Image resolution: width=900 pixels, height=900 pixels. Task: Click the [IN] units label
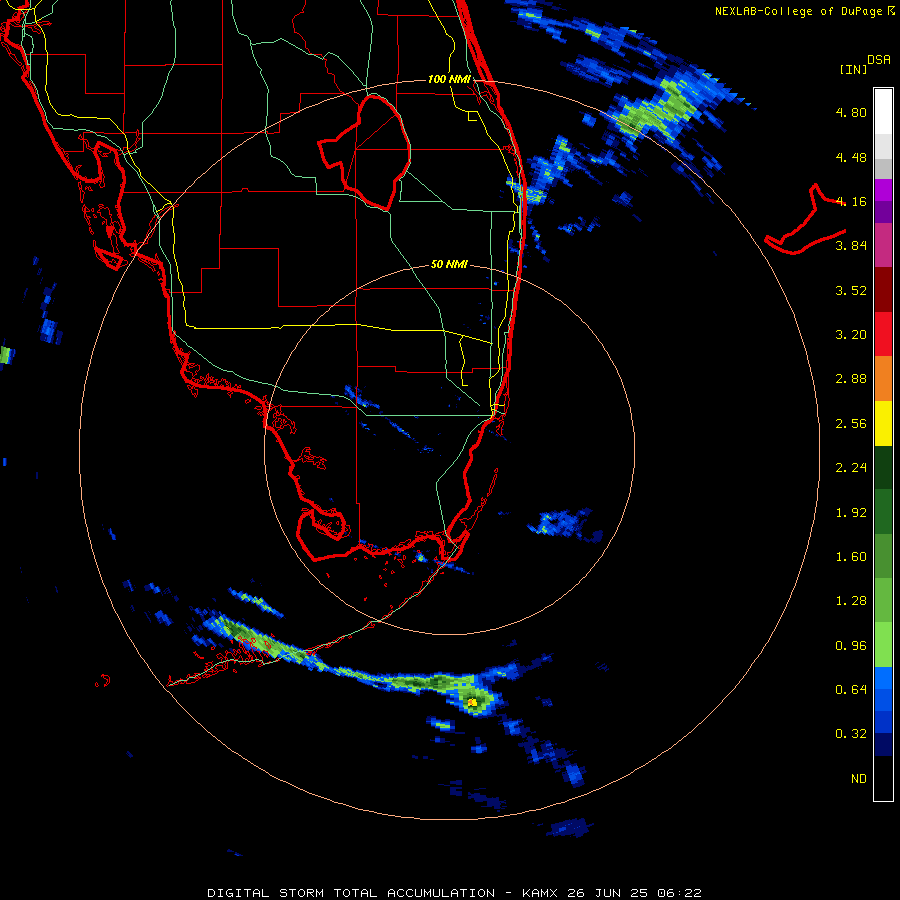click(854, 69)
